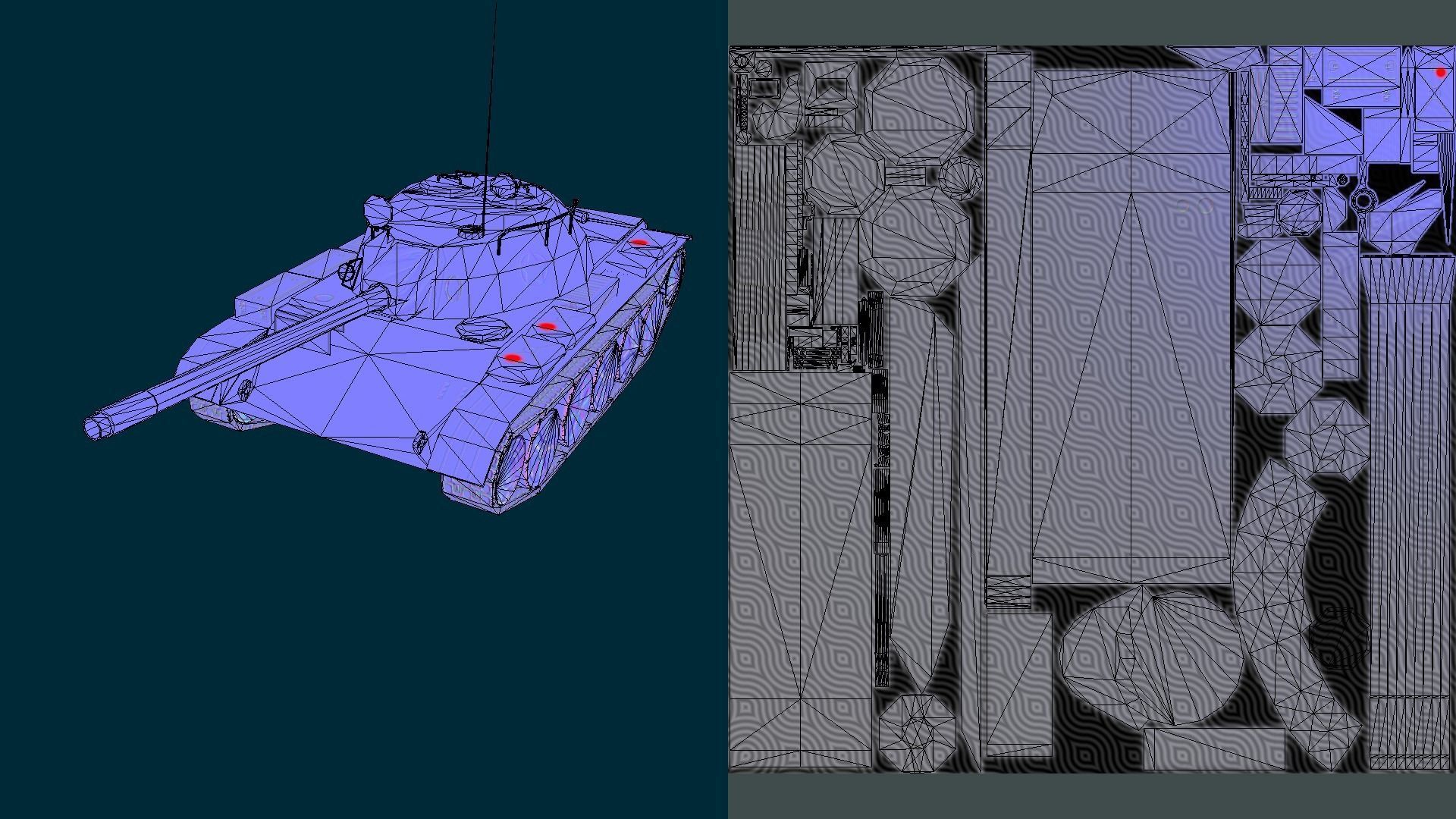Select the largest rectangular UV island with tall triangle
This screenshot has width=1456, height=819.
point(1131,328)
